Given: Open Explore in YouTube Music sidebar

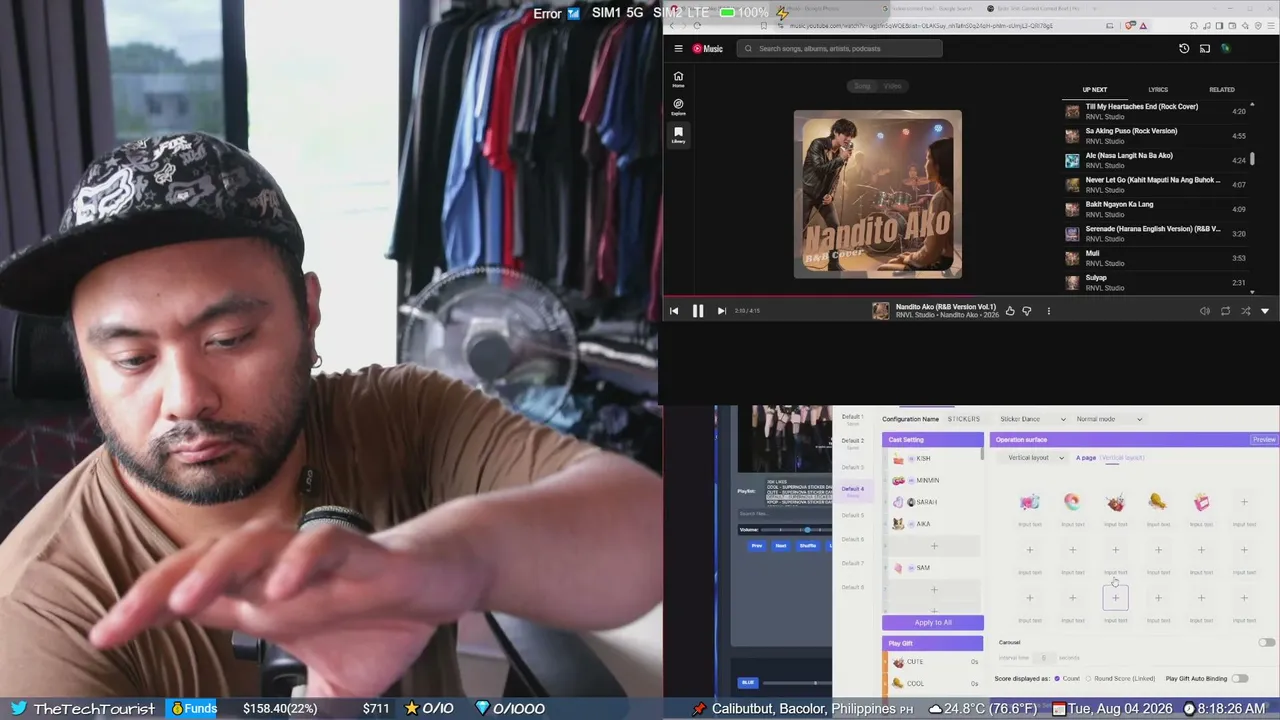Looking at the screenshot, I should click(678, 107).
